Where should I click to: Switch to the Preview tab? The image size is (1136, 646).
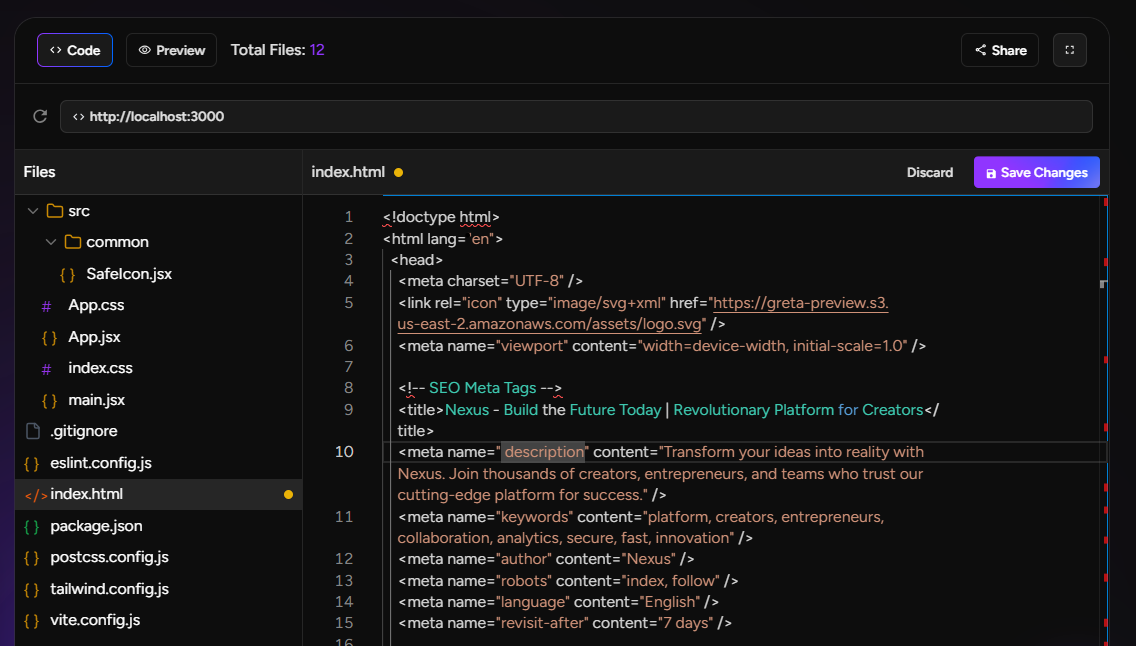tap(171, 50)
